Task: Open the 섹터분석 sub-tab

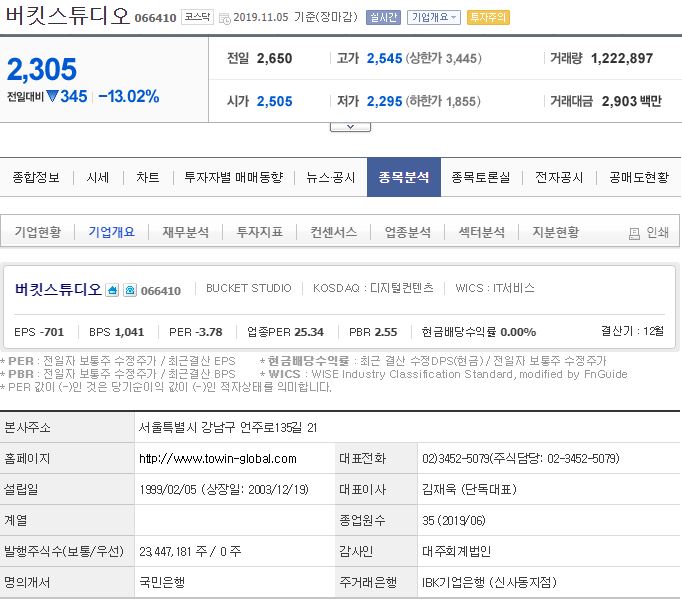Action: tap(481, 232)
